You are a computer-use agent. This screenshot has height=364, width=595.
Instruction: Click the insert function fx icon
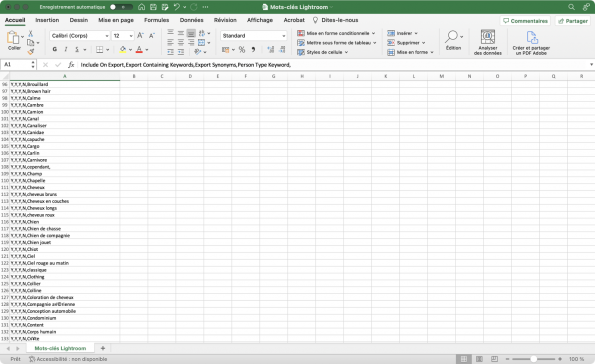pyautogui.click(x=71, y=65)
